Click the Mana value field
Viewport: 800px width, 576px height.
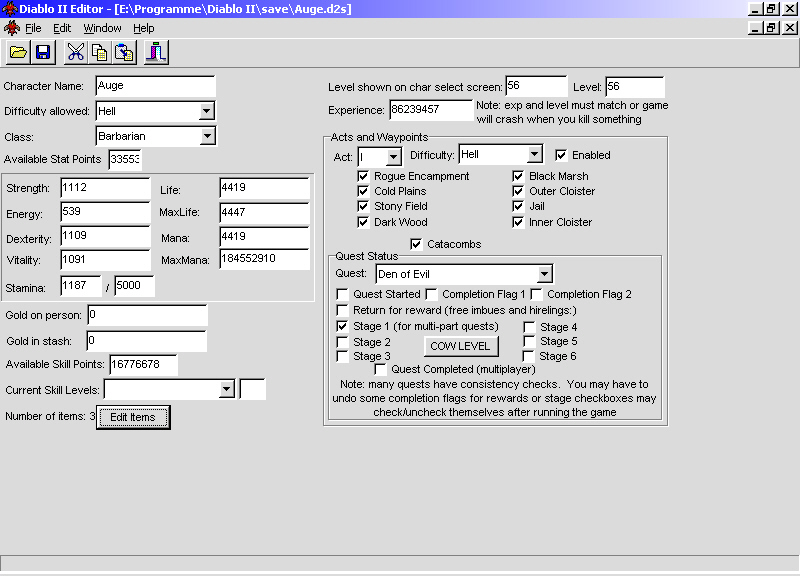click(264, 237)
